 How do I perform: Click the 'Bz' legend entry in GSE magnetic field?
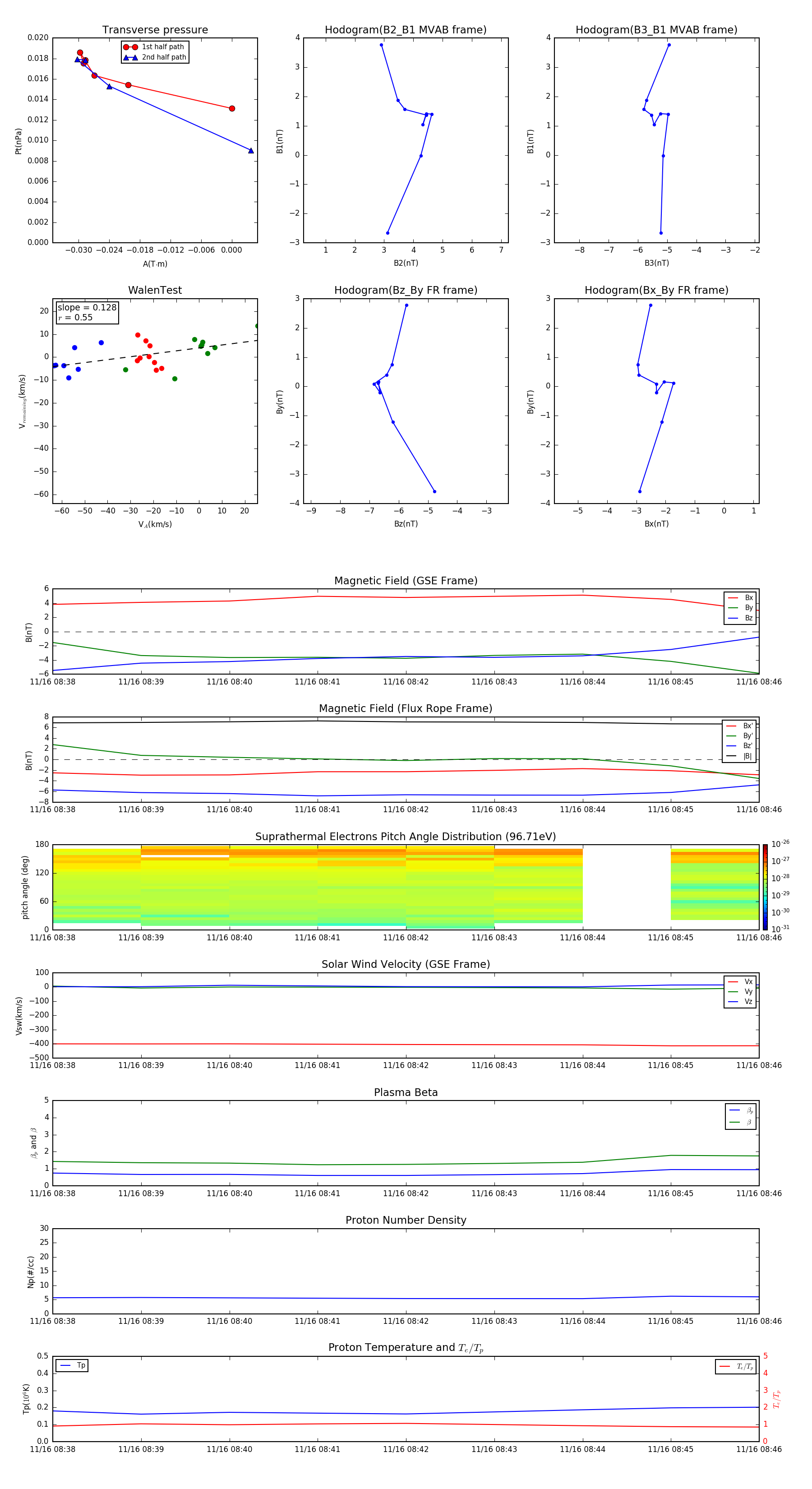(740, 618)
